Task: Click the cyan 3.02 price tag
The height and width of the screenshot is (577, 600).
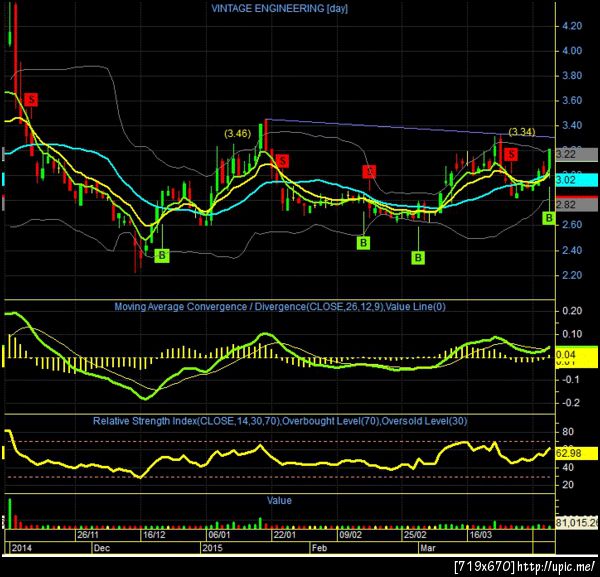Action: click(576, 180)
